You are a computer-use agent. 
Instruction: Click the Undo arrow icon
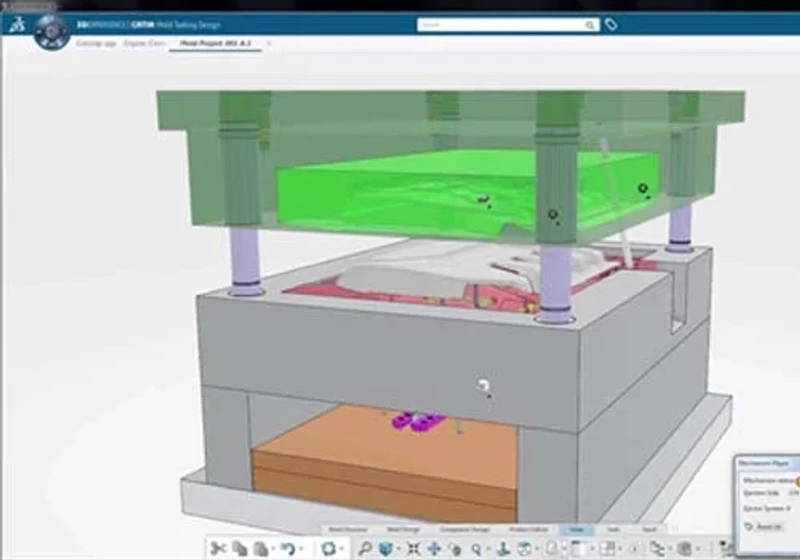pyautogui.click(x=288, y=549)
